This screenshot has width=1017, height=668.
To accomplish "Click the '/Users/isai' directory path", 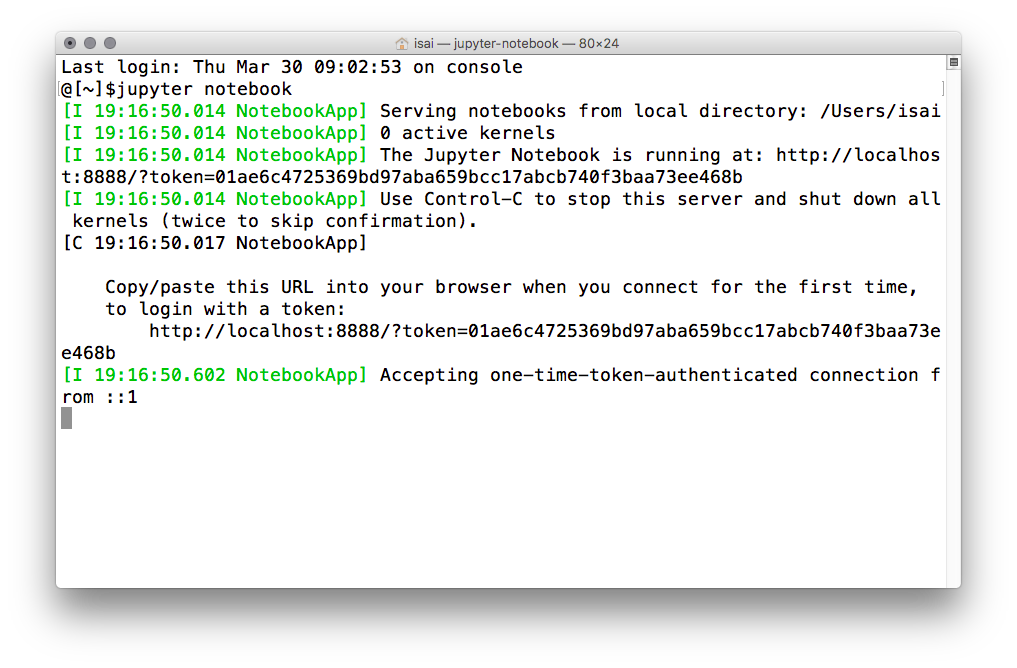I will pyautogui.click(x=880, y=111).
